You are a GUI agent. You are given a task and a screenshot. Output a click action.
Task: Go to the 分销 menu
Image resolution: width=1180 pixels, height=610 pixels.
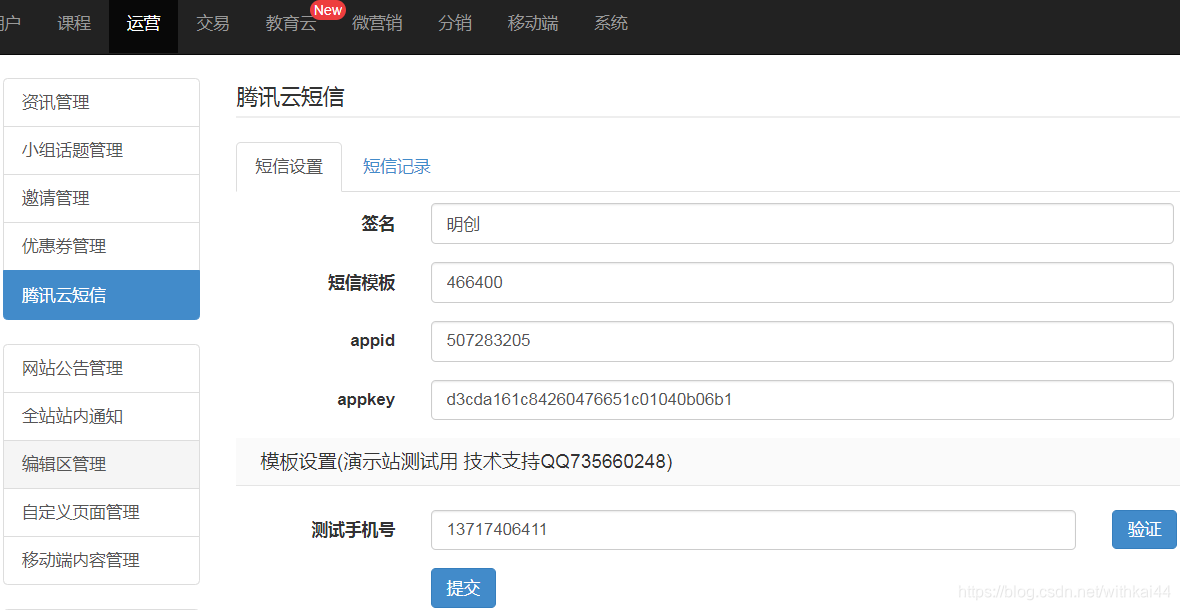(x=455, y=23)
